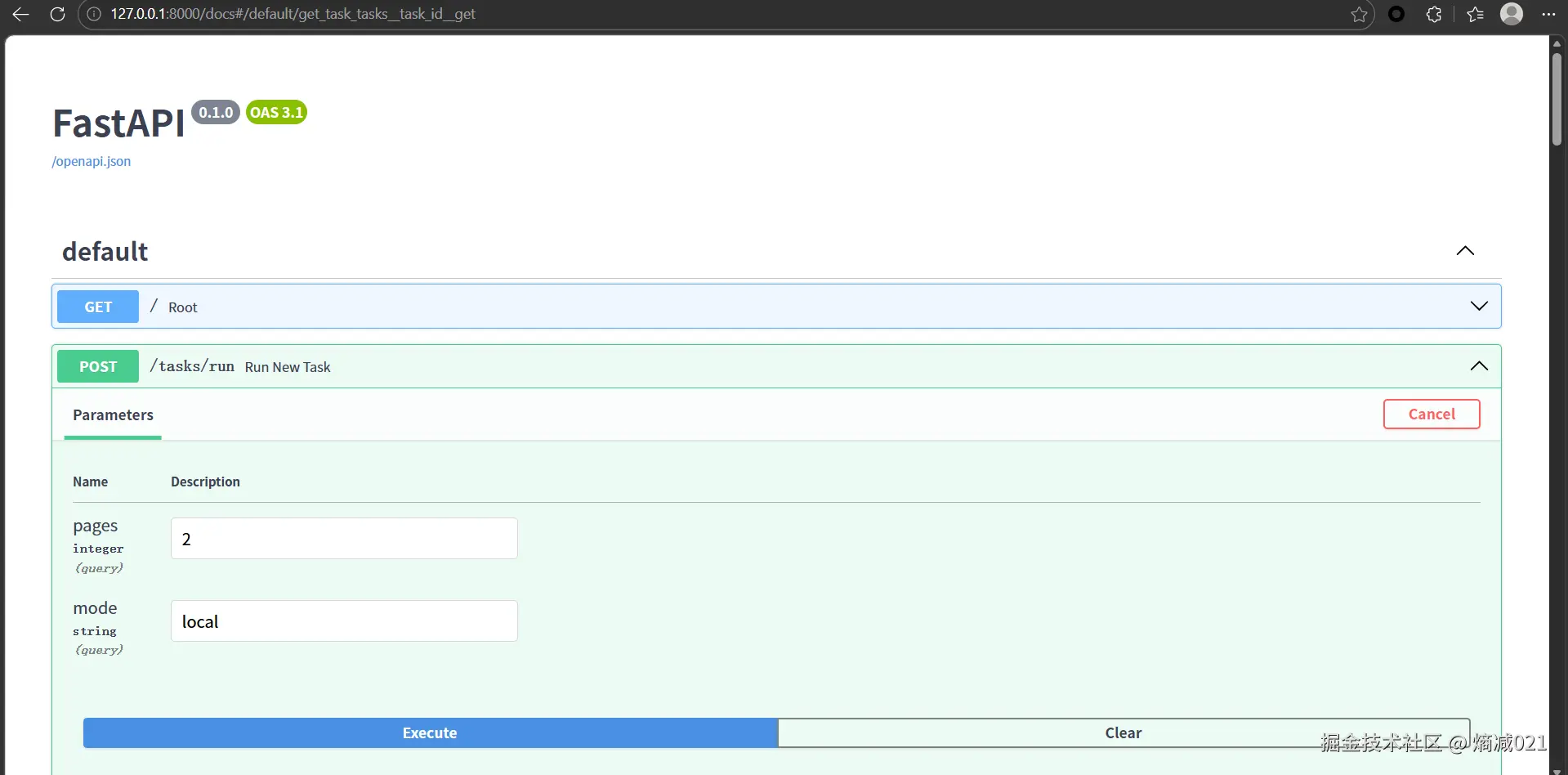This screenshot has height=775, width=1568.
Task: Click the Clear button
Action: [1124, 732]
